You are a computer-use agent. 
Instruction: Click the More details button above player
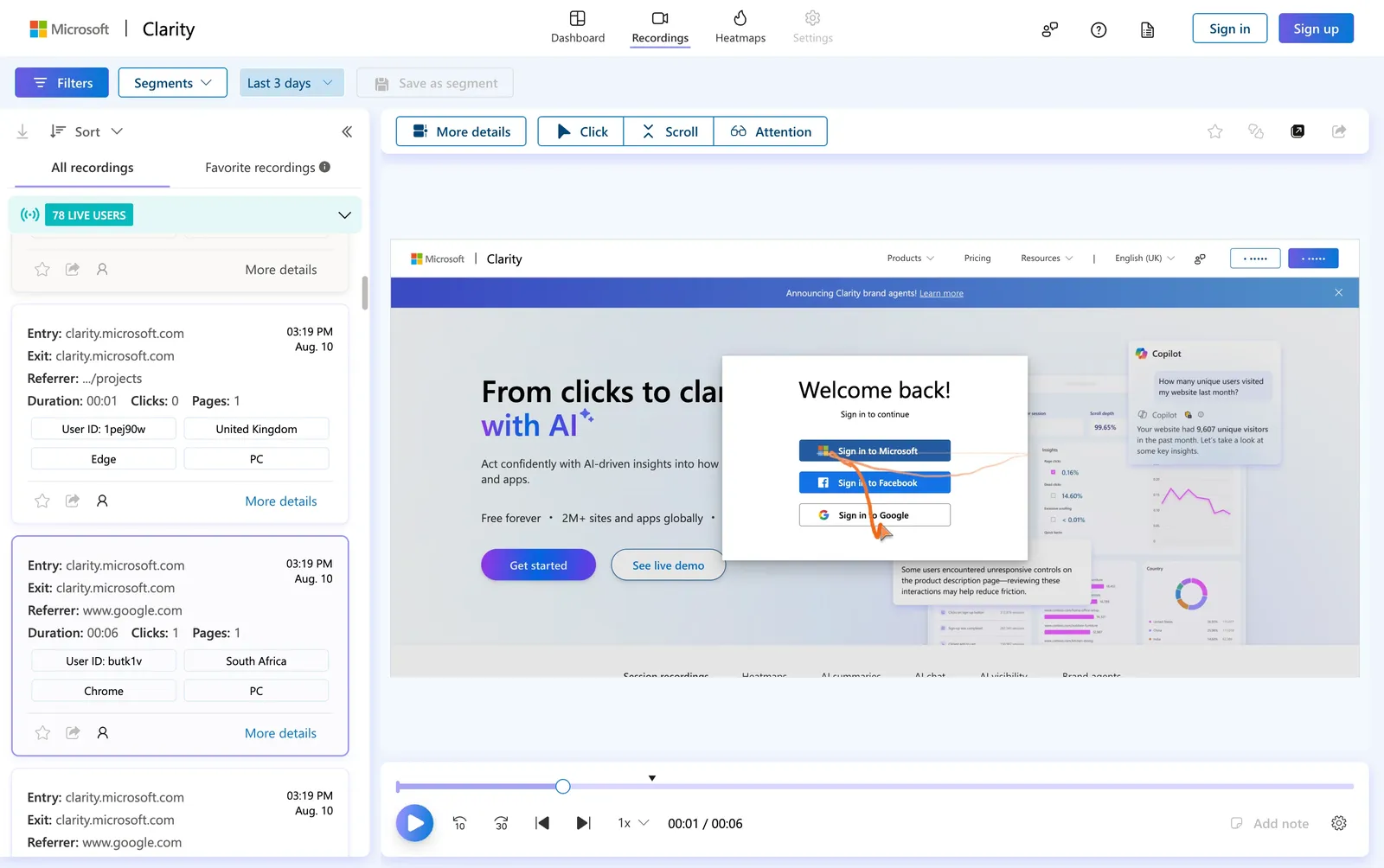[x=461, y=131]
